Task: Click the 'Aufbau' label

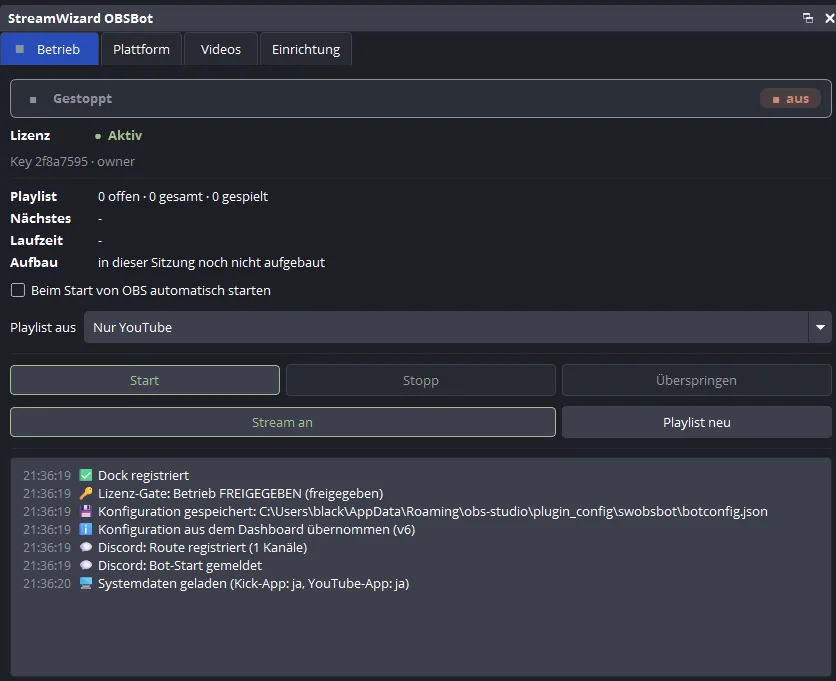Action: [34, 262]
